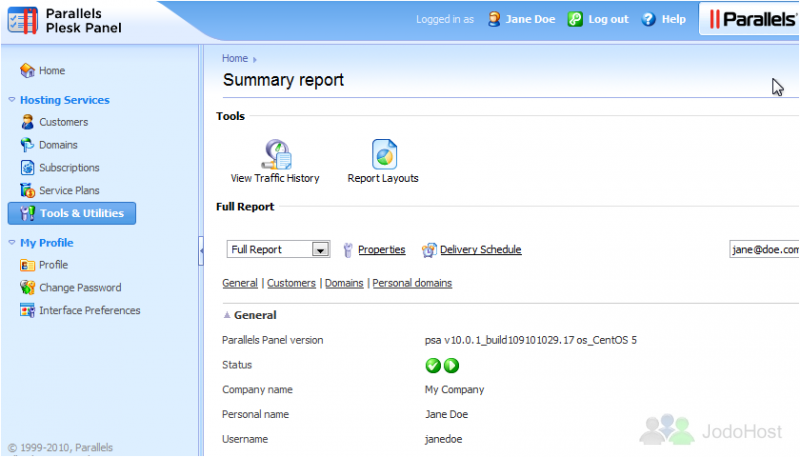Open Interface Preferences in the sidebar

point(90,310)
